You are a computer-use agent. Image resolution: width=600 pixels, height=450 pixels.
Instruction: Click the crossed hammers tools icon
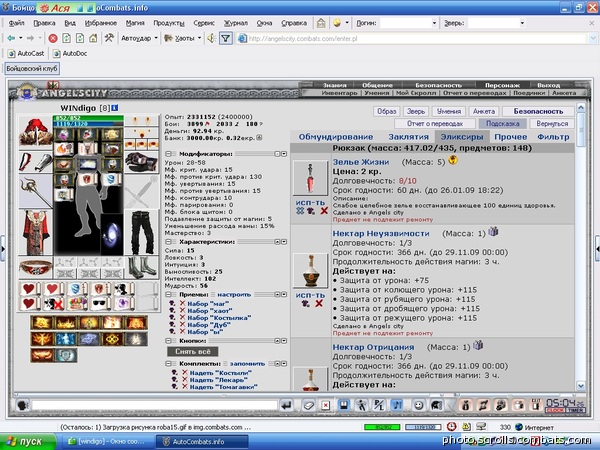click(x=109, y=38)
